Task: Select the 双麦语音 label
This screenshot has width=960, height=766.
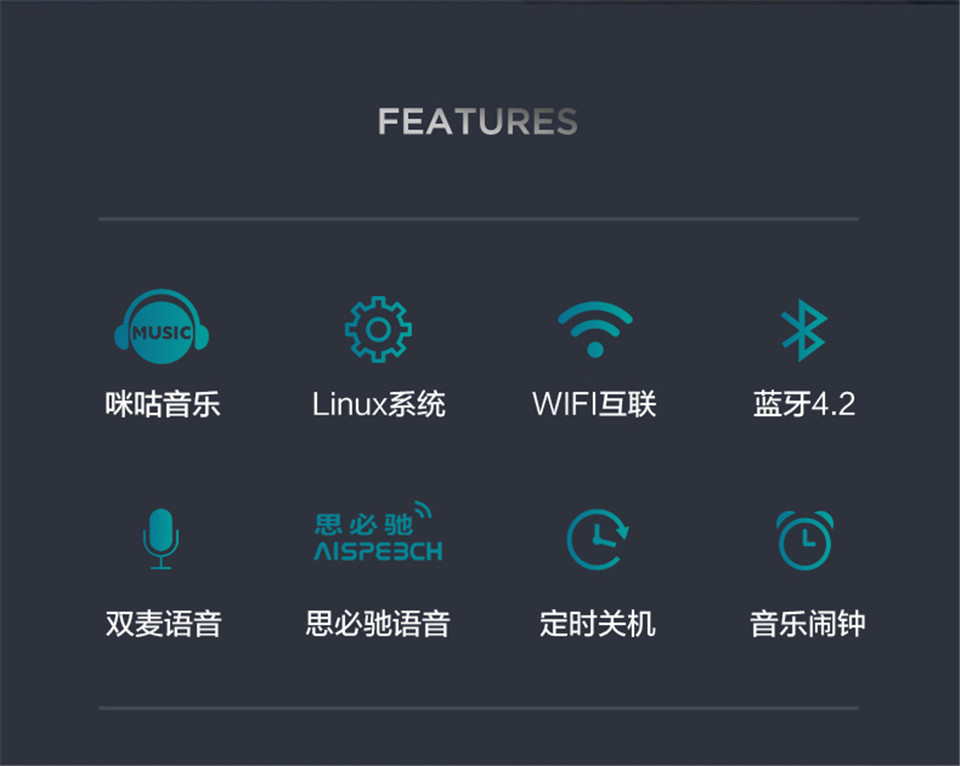Action: click(163, 624)
